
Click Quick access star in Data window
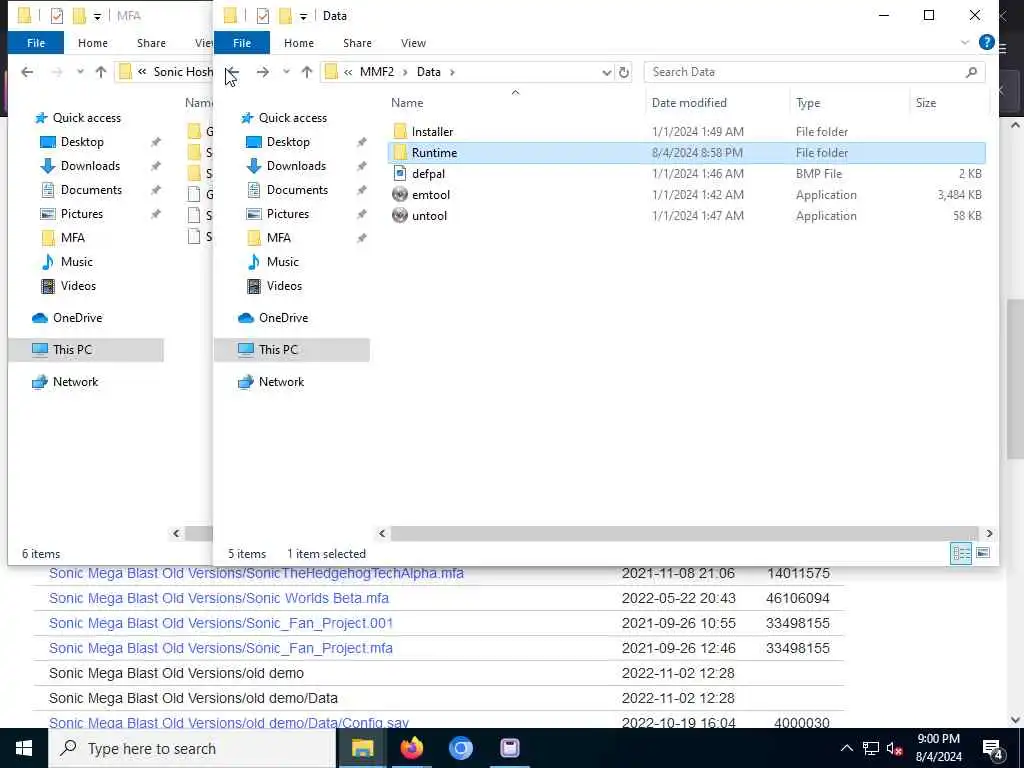[246, 118]
